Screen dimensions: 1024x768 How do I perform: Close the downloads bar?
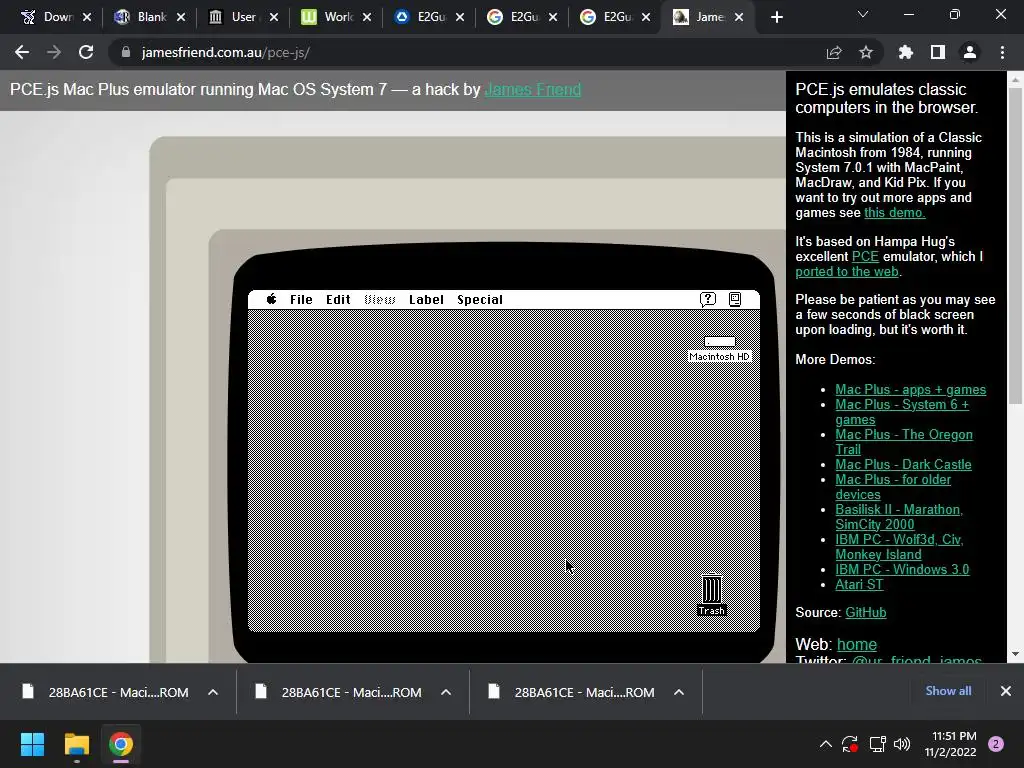tap(1006, 691)
